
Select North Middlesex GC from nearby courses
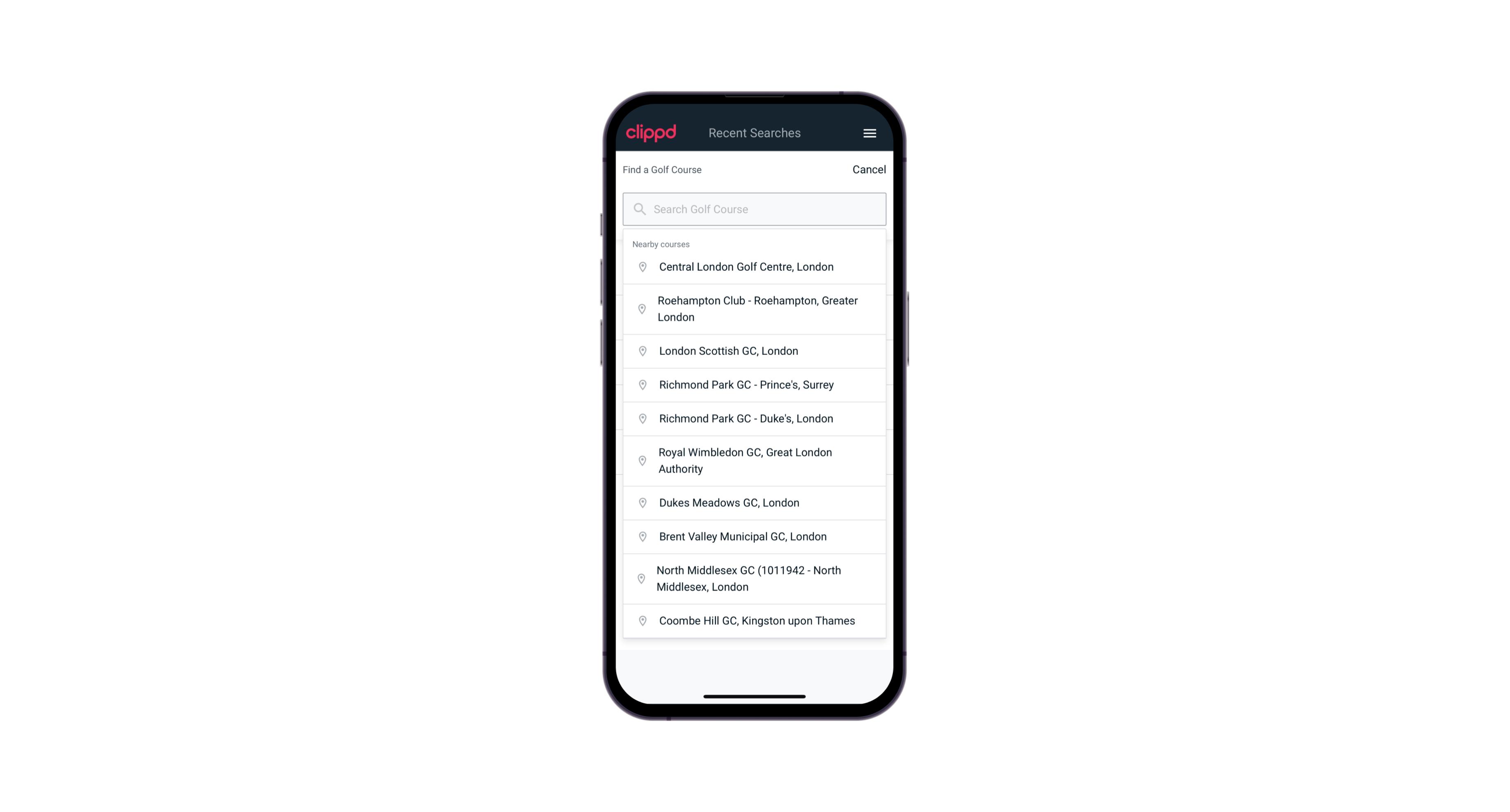point(755,578)
